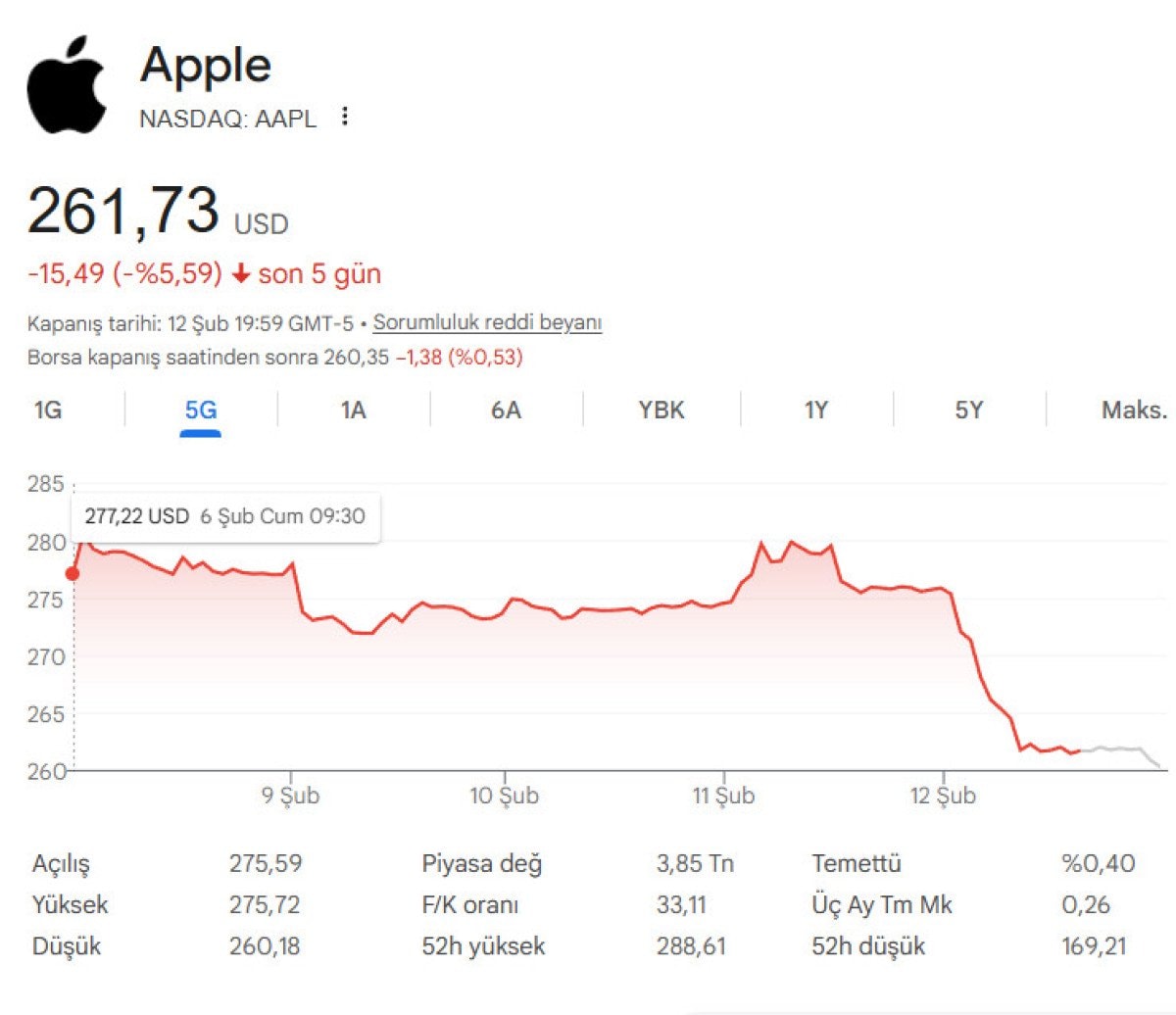
Task: Switch to the 1G time range
Action: coord(47,411)
